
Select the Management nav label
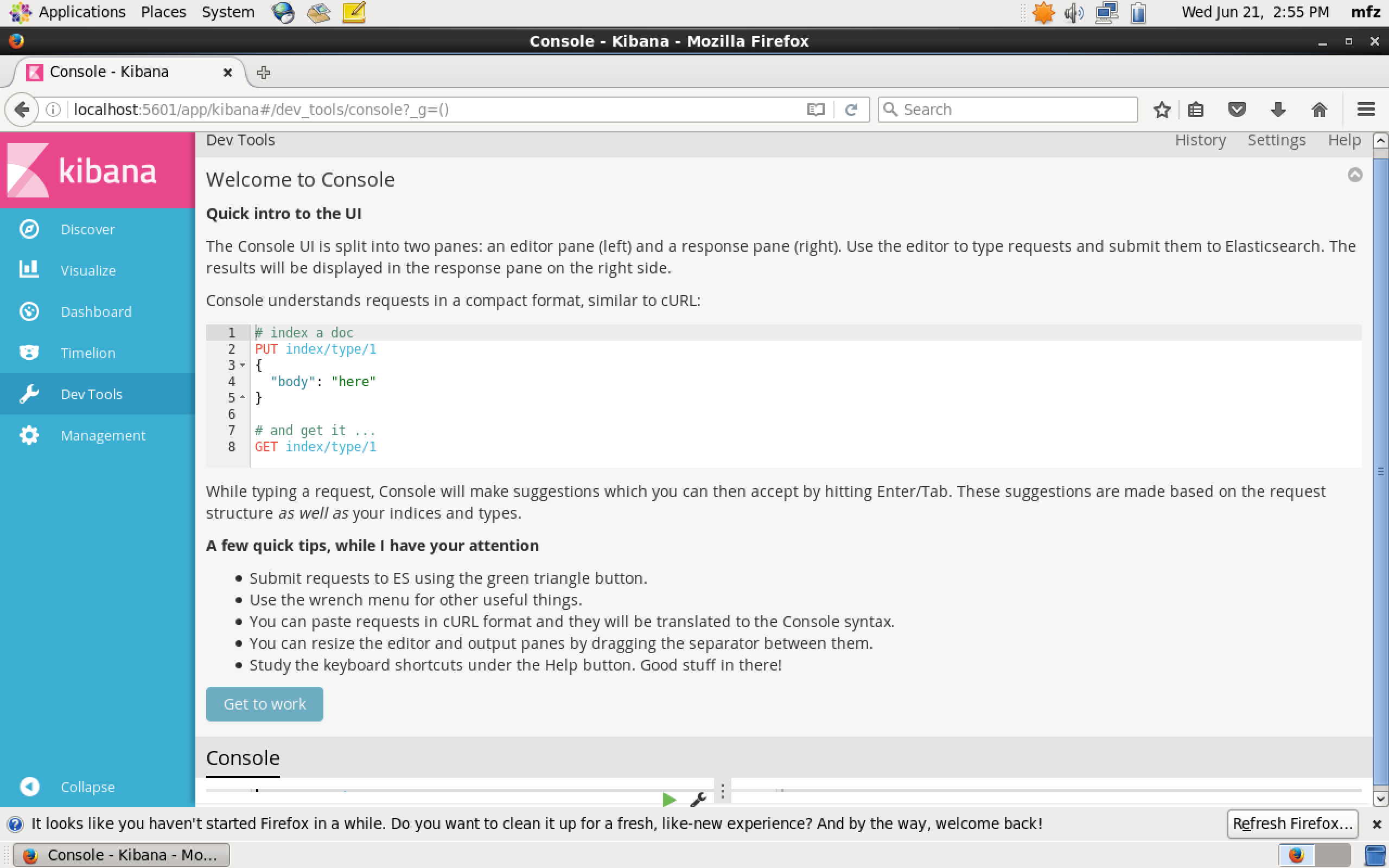(x=103, y=436)
